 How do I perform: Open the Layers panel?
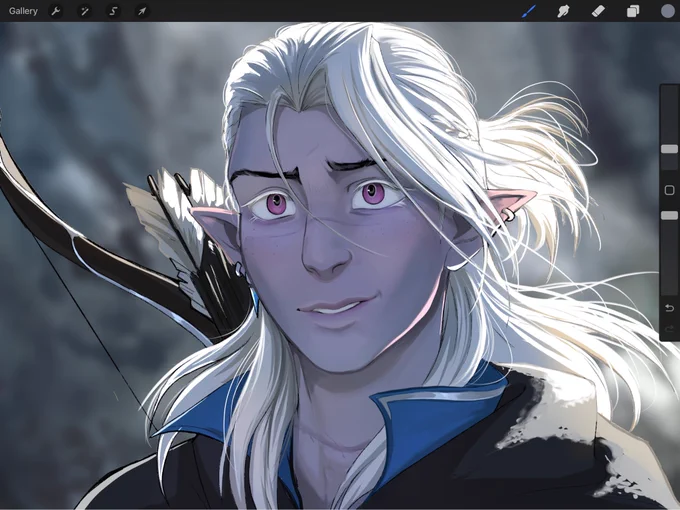(633, 11)
